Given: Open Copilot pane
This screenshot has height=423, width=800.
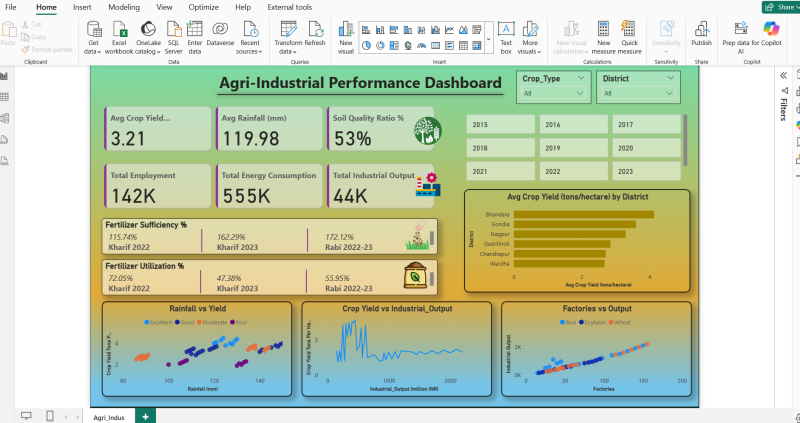Looking at the screenshot, I should pyautogui.click(x=771, y=35).
